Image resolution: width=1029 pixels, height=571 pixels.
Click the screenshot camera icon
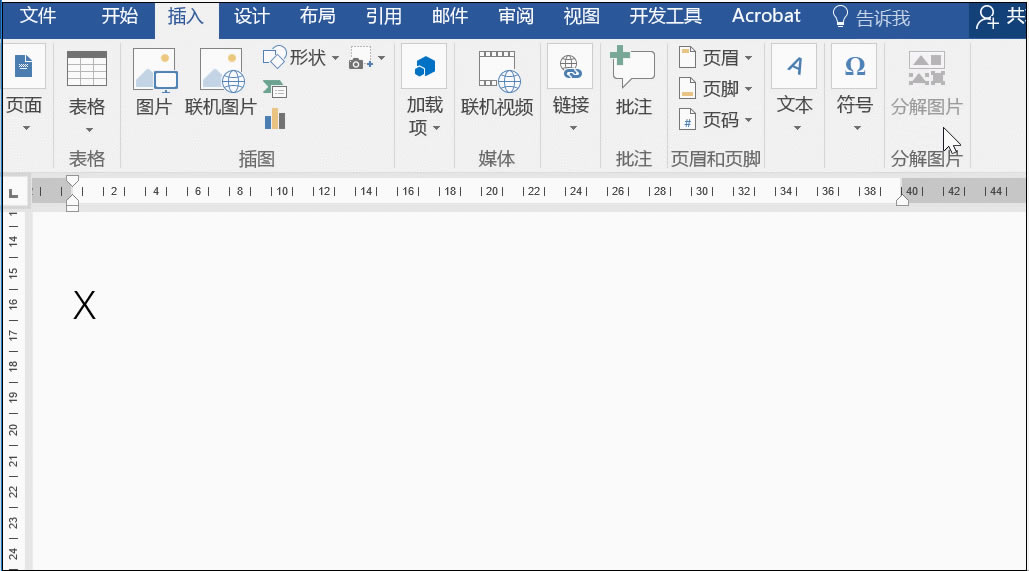pos(361,58)
